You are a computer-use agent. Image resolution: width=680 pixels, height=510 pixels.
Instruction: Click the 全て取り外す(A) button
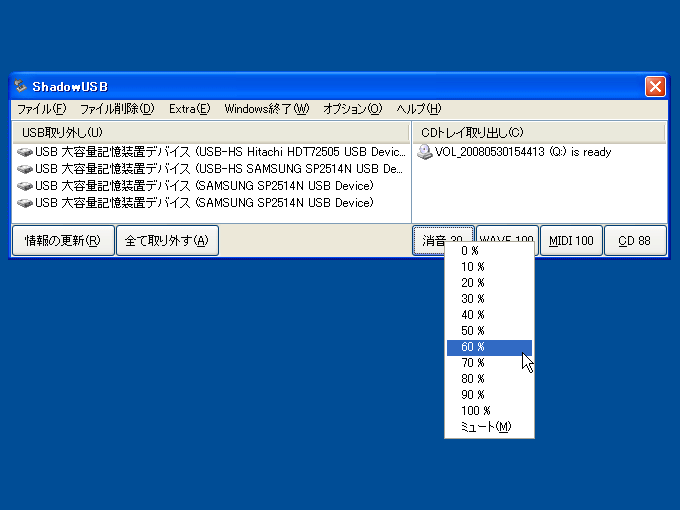click(167, 240)
